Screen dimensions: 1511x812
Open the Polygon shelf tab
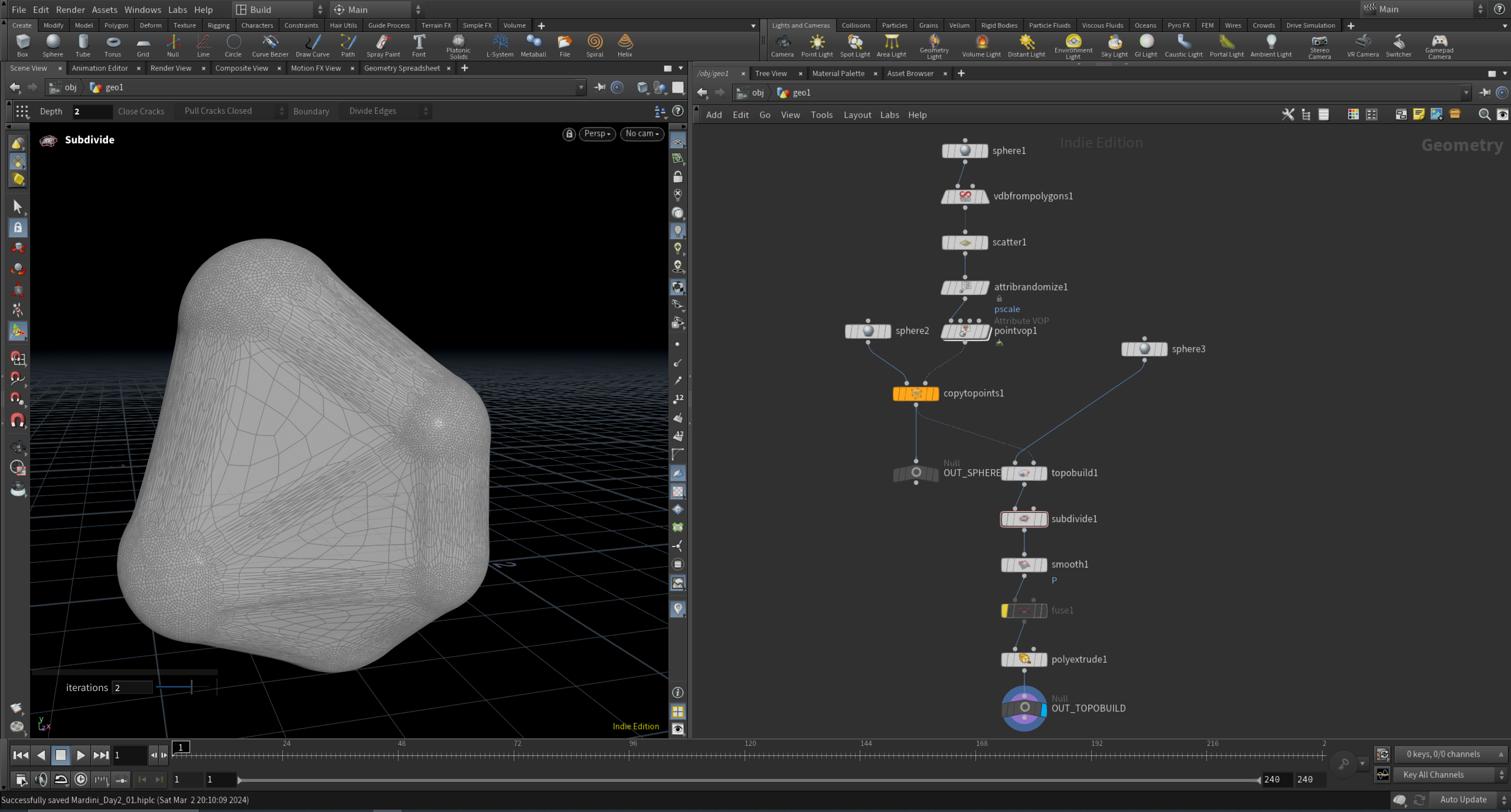pyautogui.click(x=116, y=25)
